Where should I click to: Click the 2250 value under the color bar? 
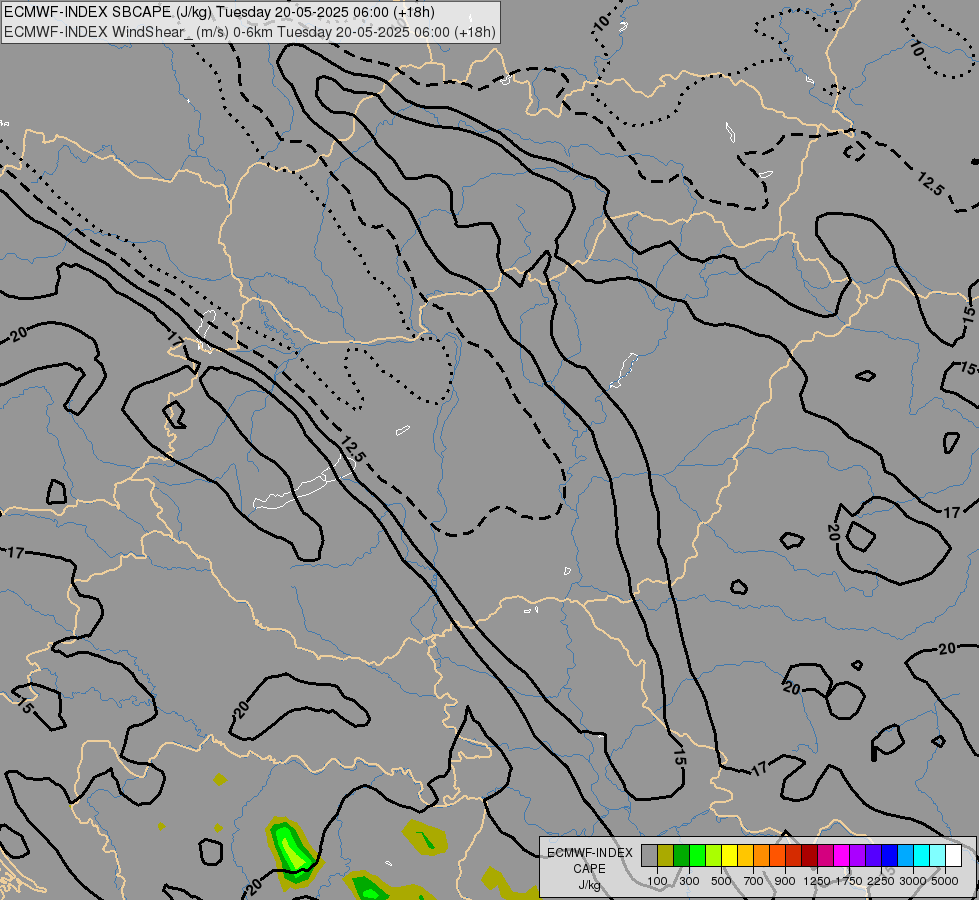click(881, 881)
